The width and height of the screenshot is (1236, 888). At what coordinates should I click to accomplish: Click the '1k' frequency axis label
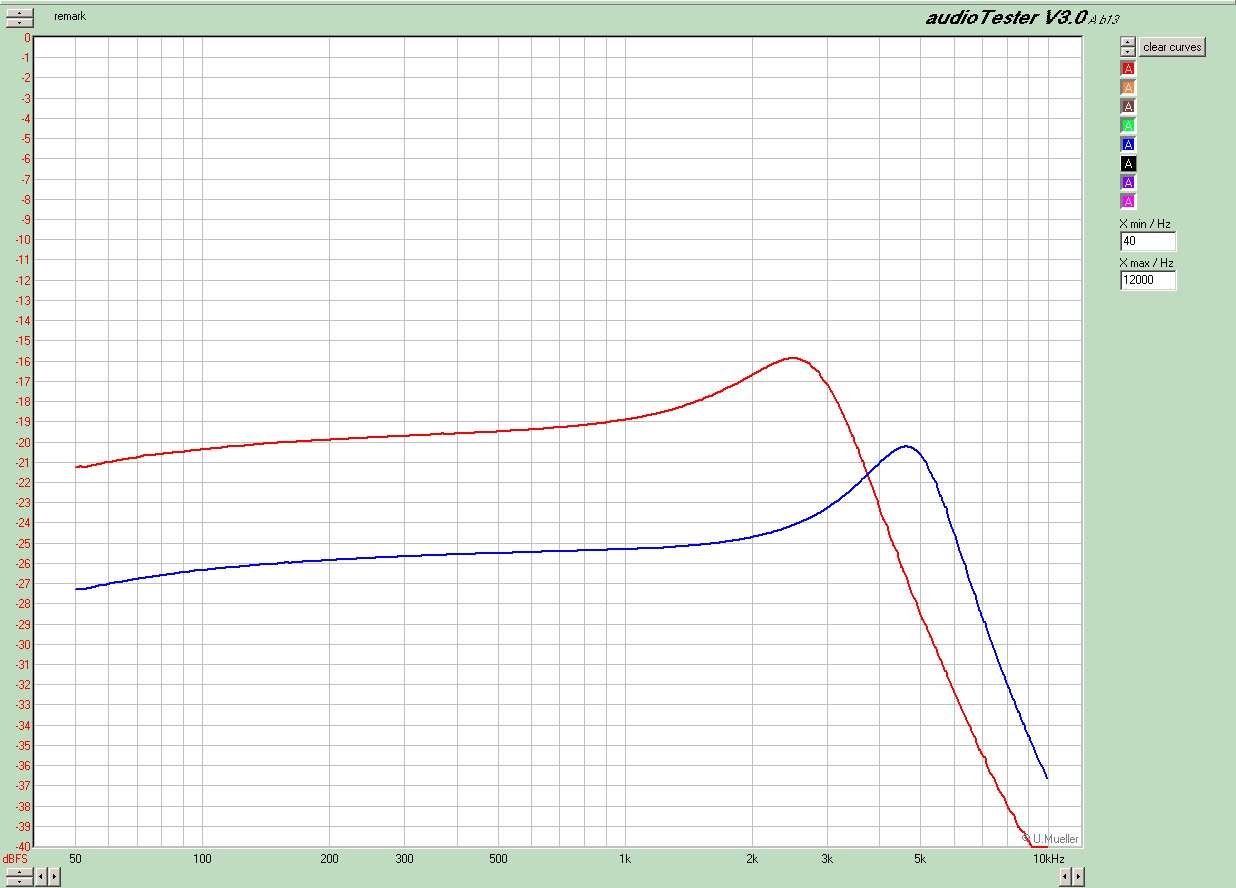[x=625, y=859]
